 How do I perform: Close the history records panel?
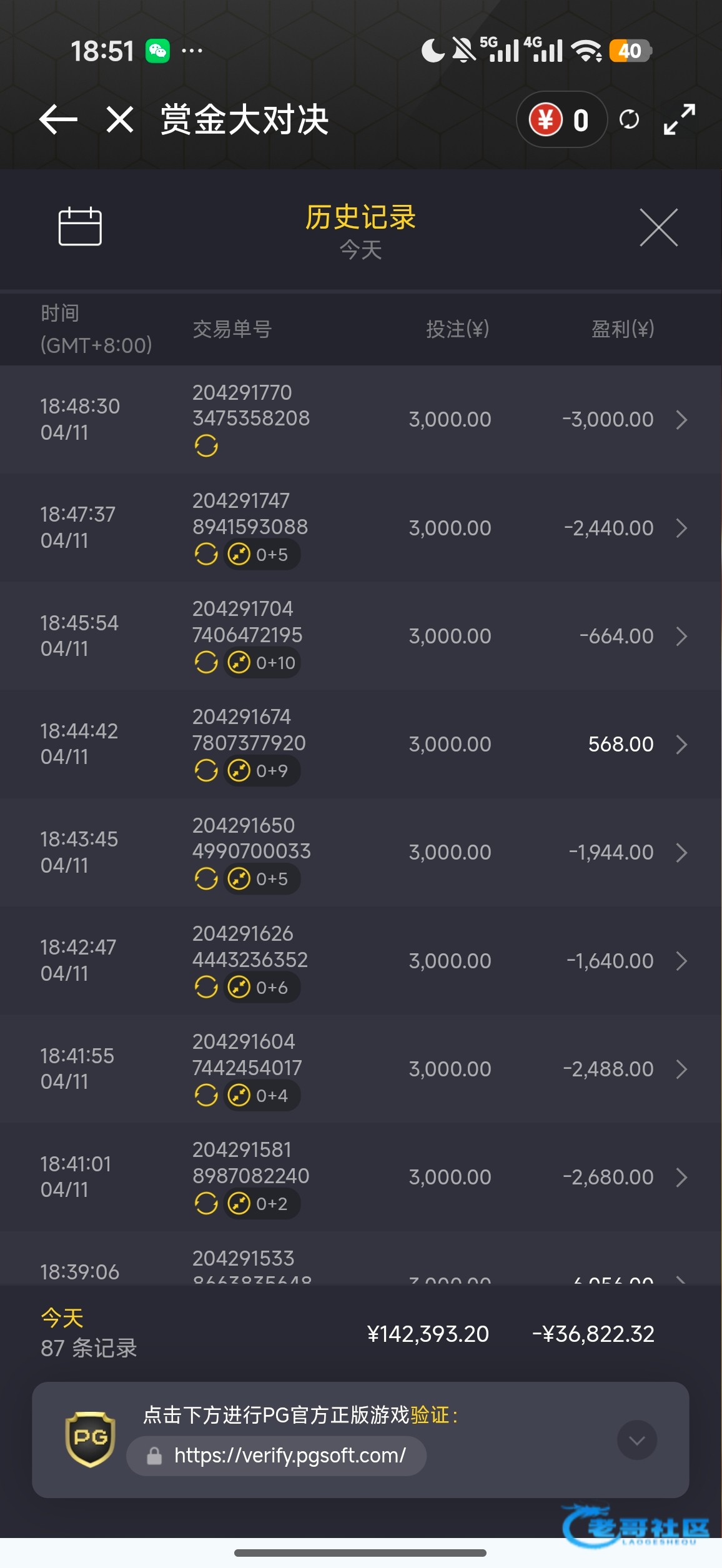(x=658, y=227)
